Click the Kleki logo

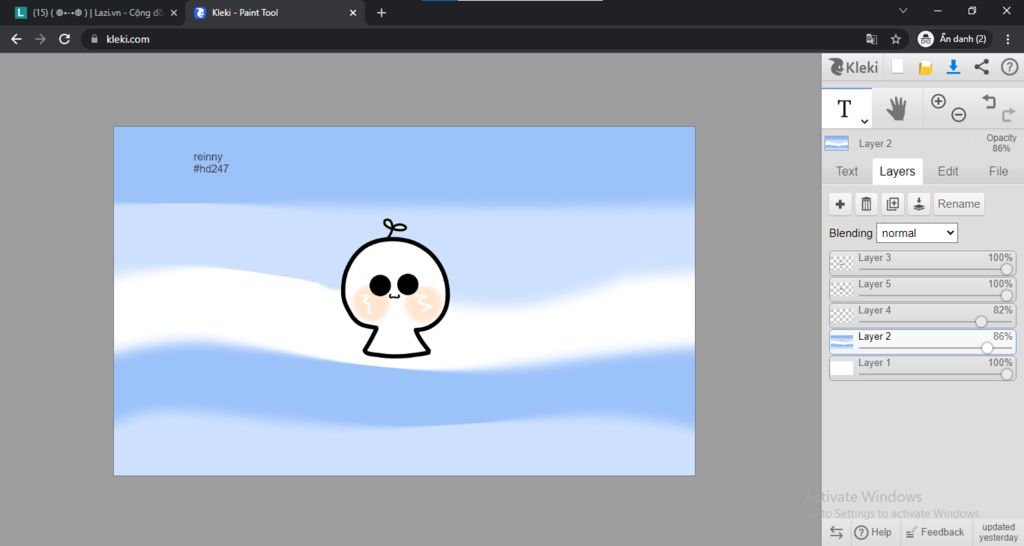click(x=854, y=67)
